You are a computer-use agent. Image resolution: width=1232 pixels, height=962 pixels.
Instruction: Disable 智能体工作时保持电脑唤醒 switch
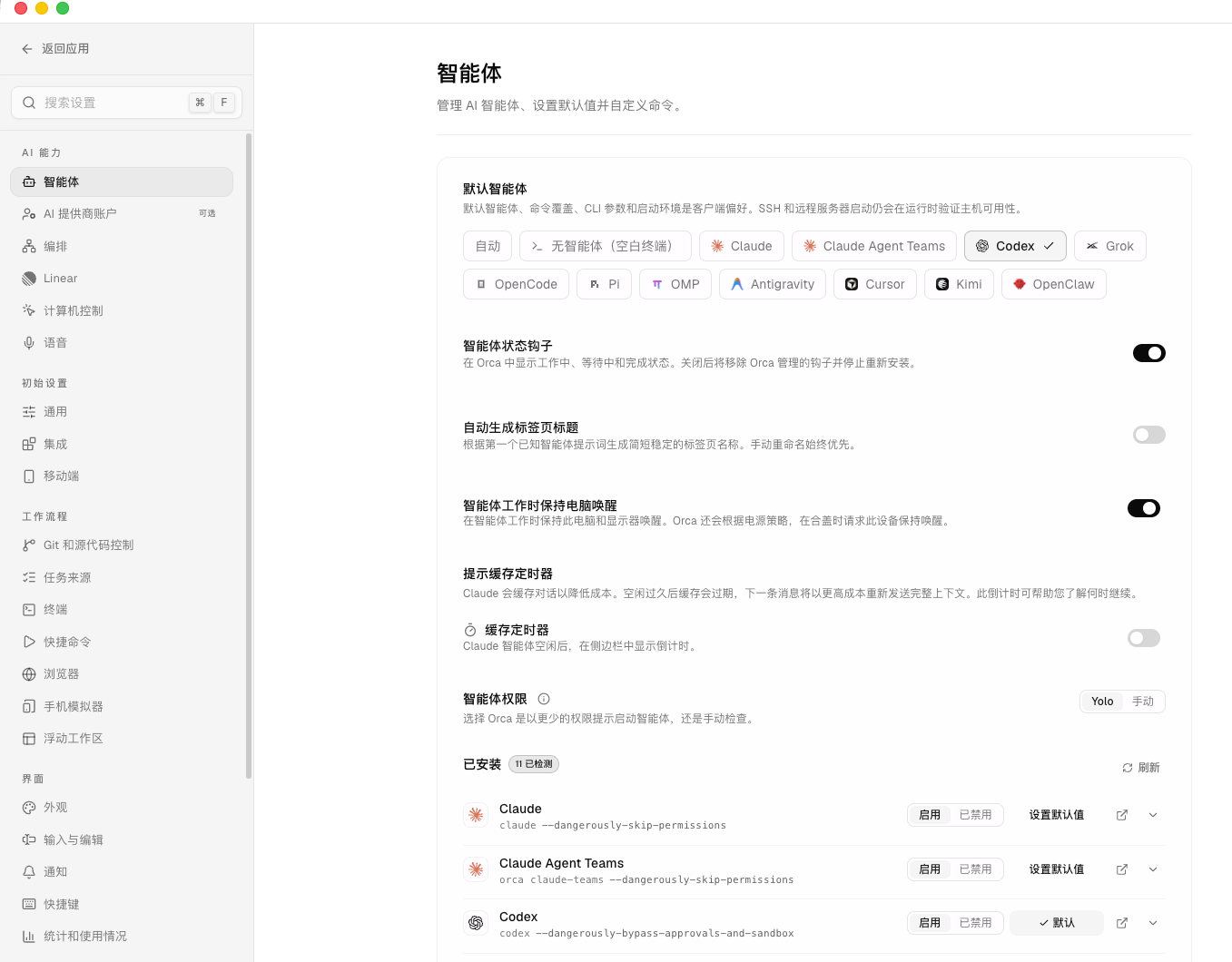[x=1144, y=508]
